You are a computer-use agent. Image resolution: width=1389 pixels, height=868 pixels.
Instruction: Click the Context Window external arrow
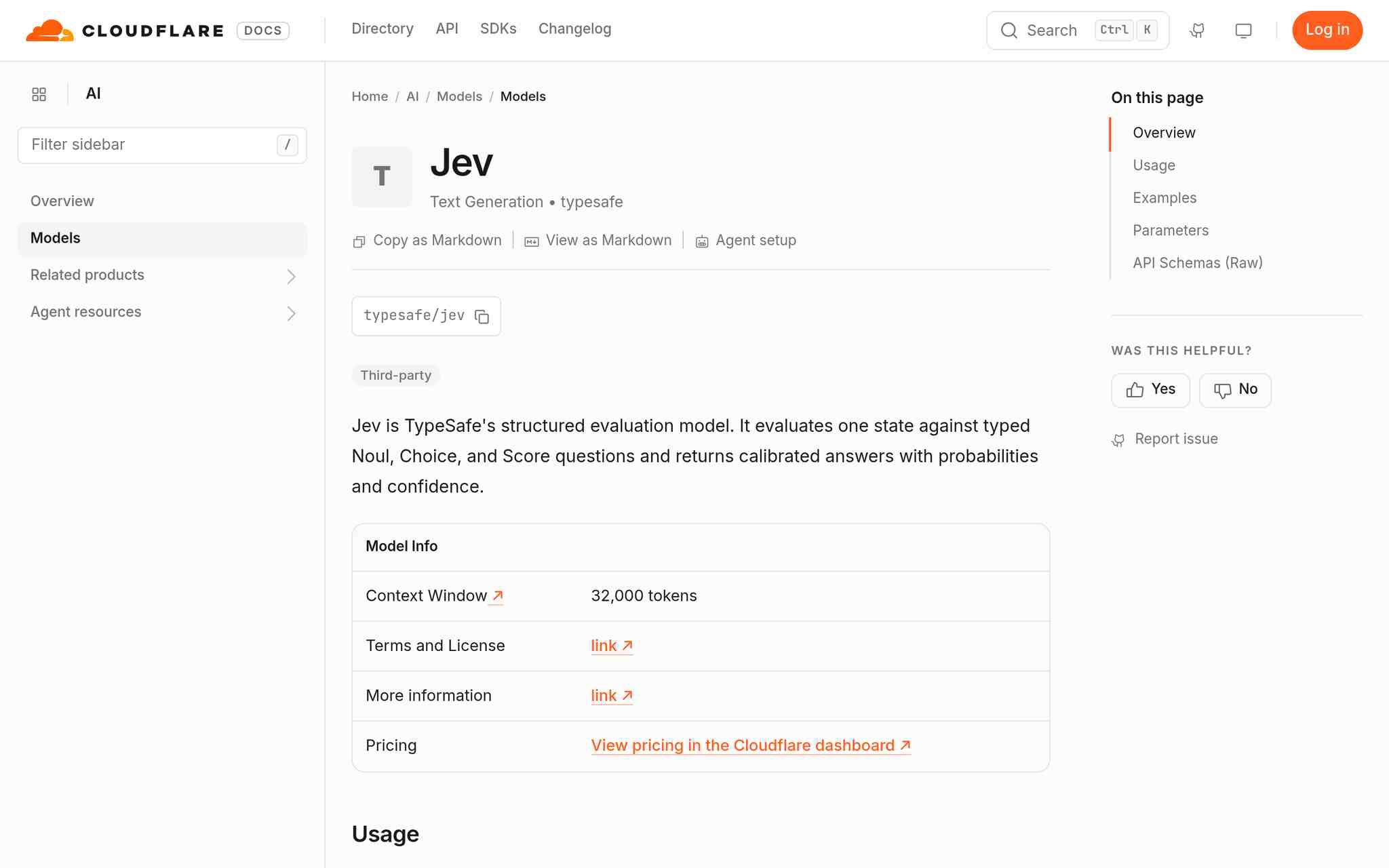[497, 595]
